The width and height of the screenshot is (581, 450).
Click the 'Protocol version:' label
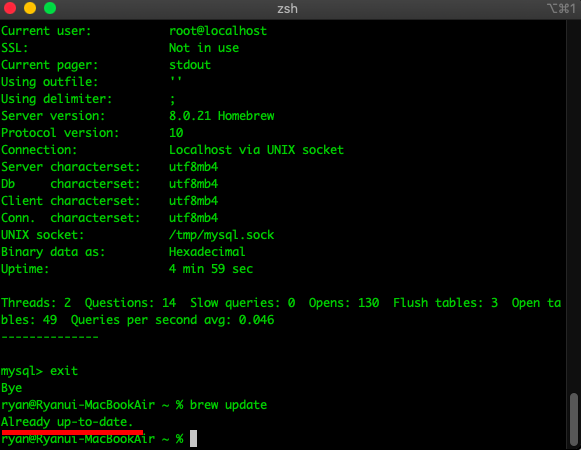(60, 133)
